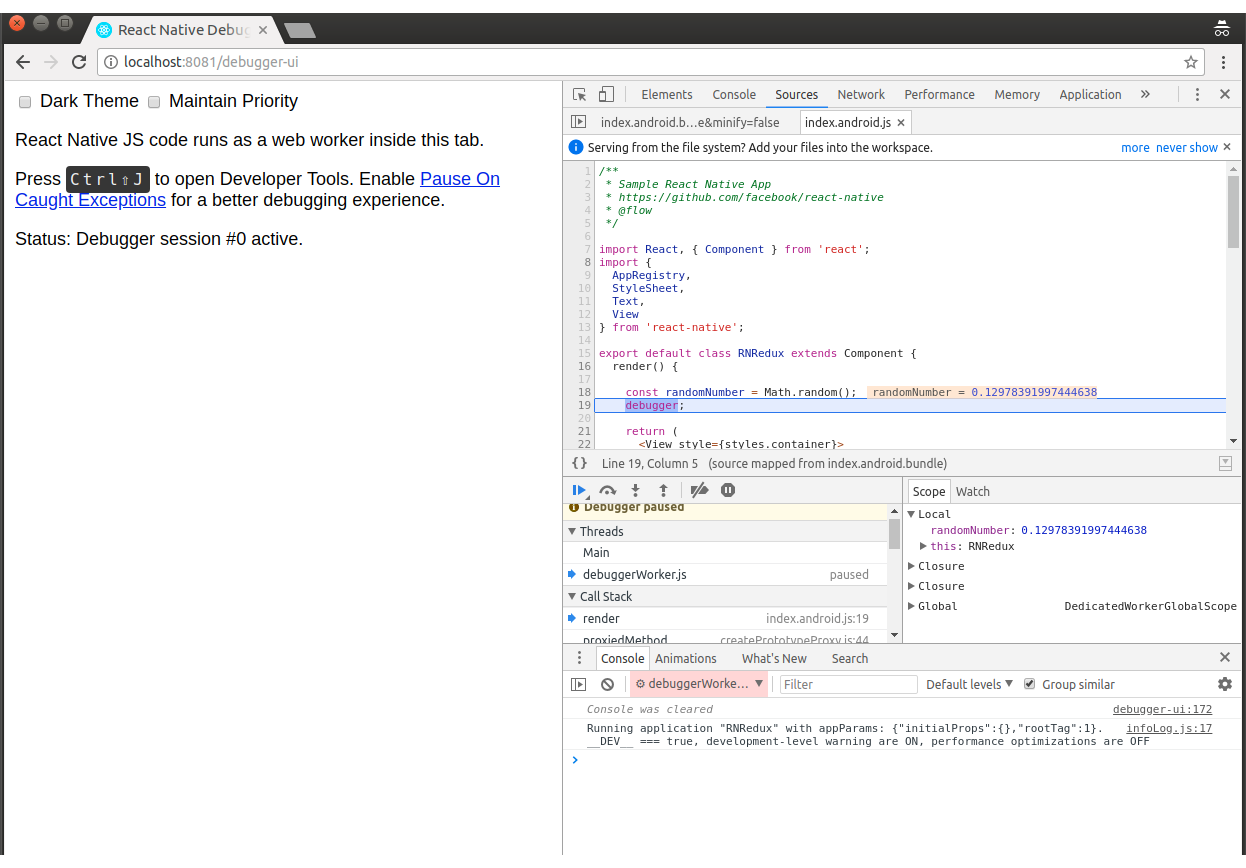Open Chrome main menu
Screen dimensions: 1246x868
(1224, 62)
